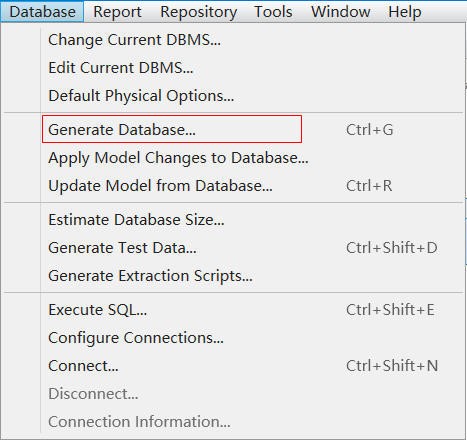The width and height of the screenshot is (467, 440).
Task: Select Change Current DBMS option
Action: (x=233, y=40)
